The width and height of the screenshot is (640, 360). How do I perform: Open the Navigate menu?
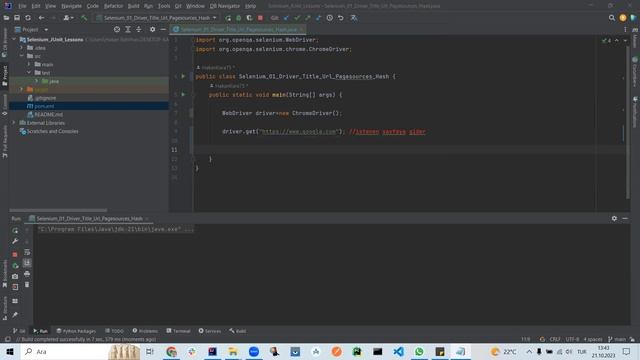71,6
